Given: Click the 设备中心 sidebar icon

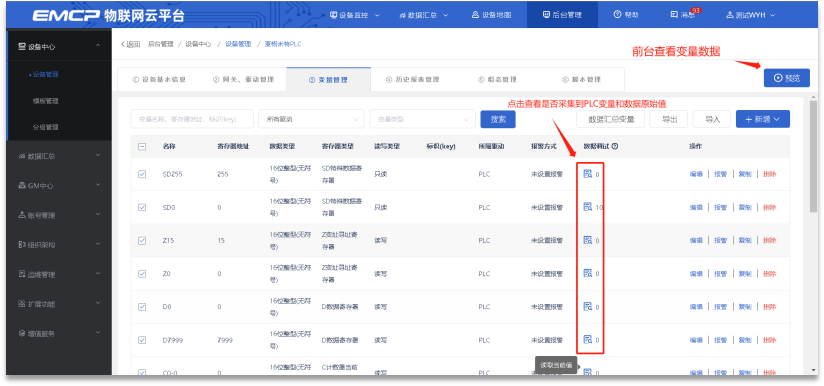Looking at the screenshot, I should [x=22, y=47].
